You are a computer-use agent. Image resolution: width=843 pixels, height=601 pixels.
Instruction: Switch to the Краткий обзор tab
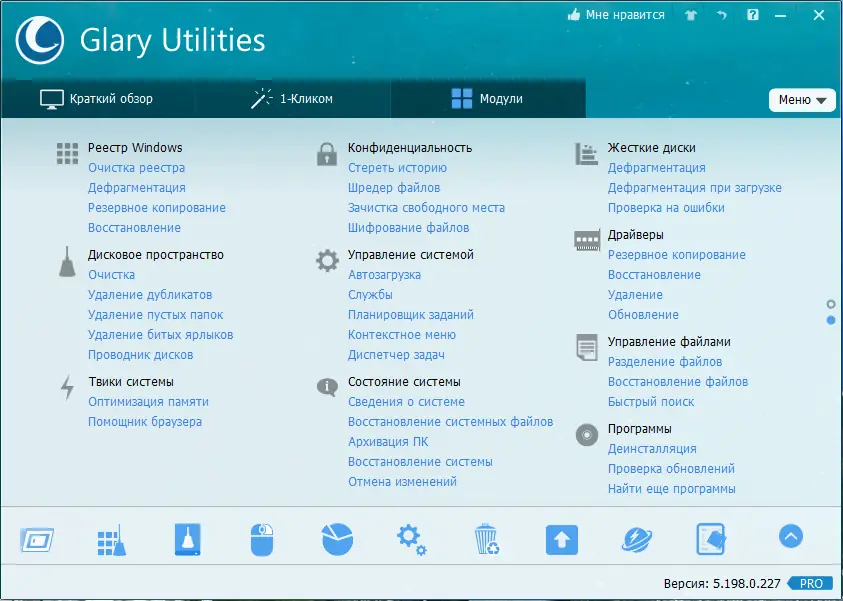coord(97,99)
